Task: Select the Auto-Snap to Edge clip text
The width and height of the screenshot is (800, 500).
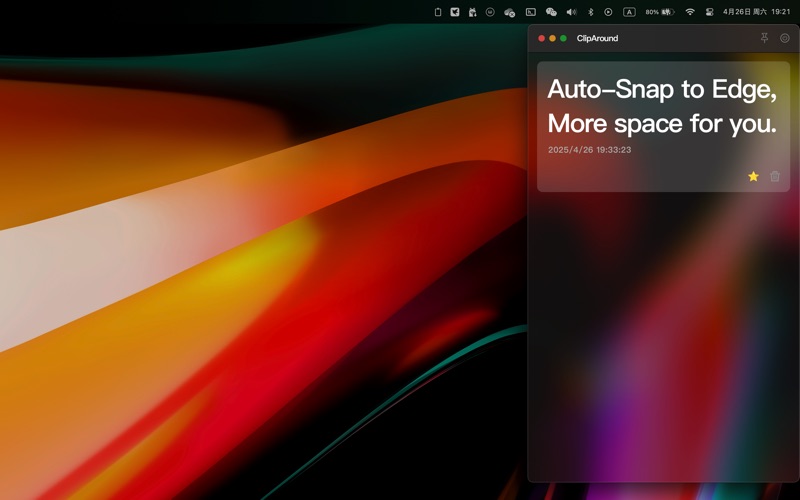Action: tap(662, 106)
